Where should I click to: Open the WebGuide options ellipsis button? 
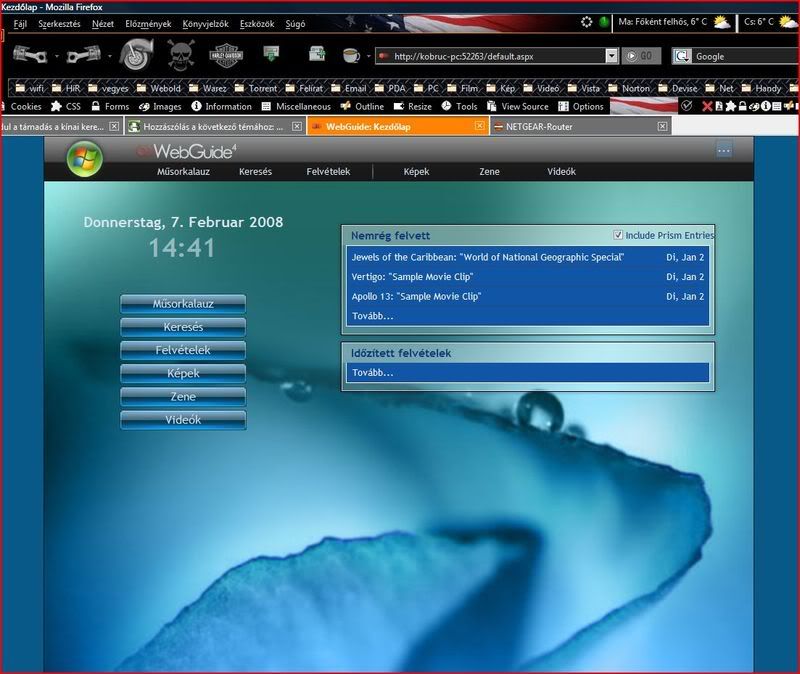pos(724,150)
